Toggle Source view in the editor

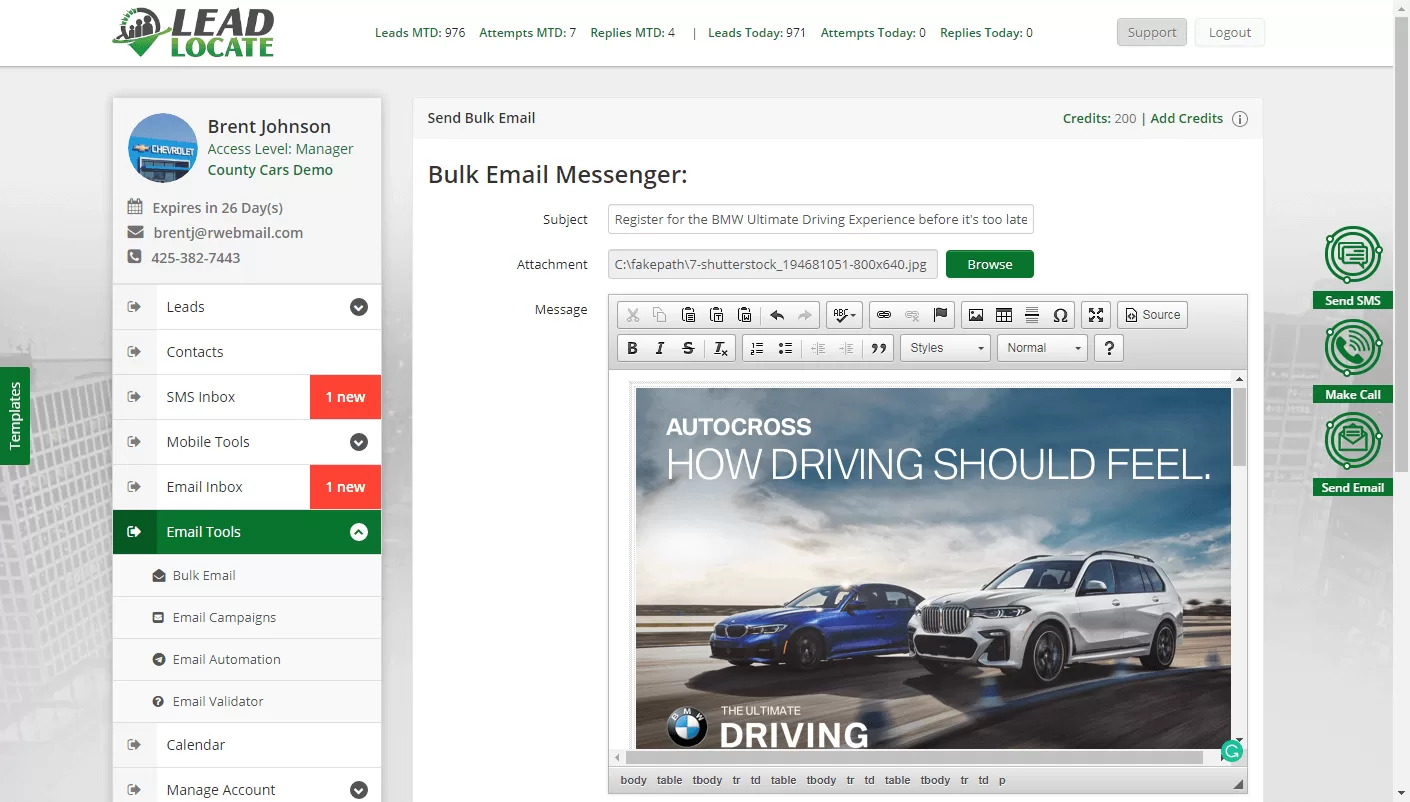click(1152, 315)
